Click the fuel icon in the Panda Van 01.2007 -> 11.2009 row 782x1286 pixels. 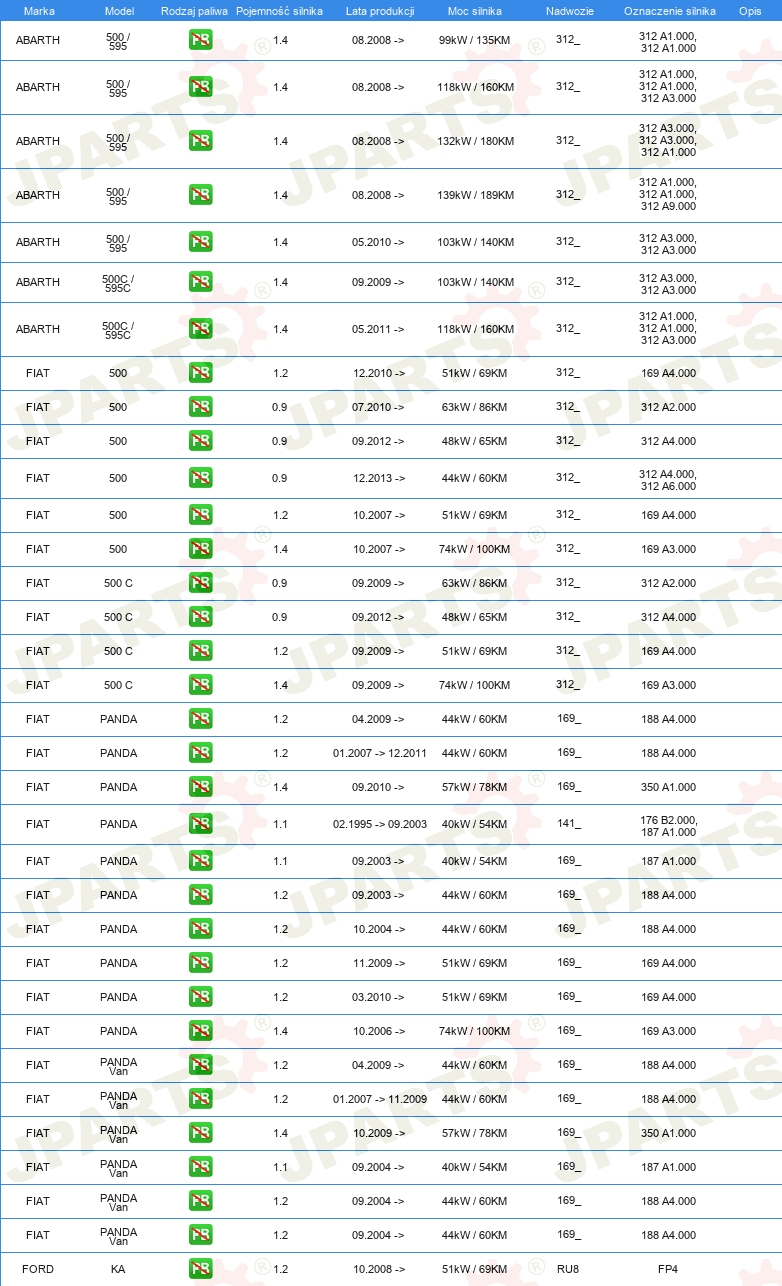pos(200,1099)
